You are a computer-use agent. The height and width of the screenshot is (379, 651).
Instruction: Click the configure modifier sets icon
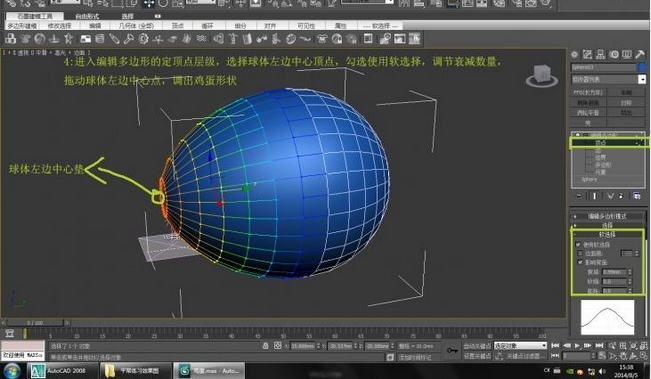point(637,196)
